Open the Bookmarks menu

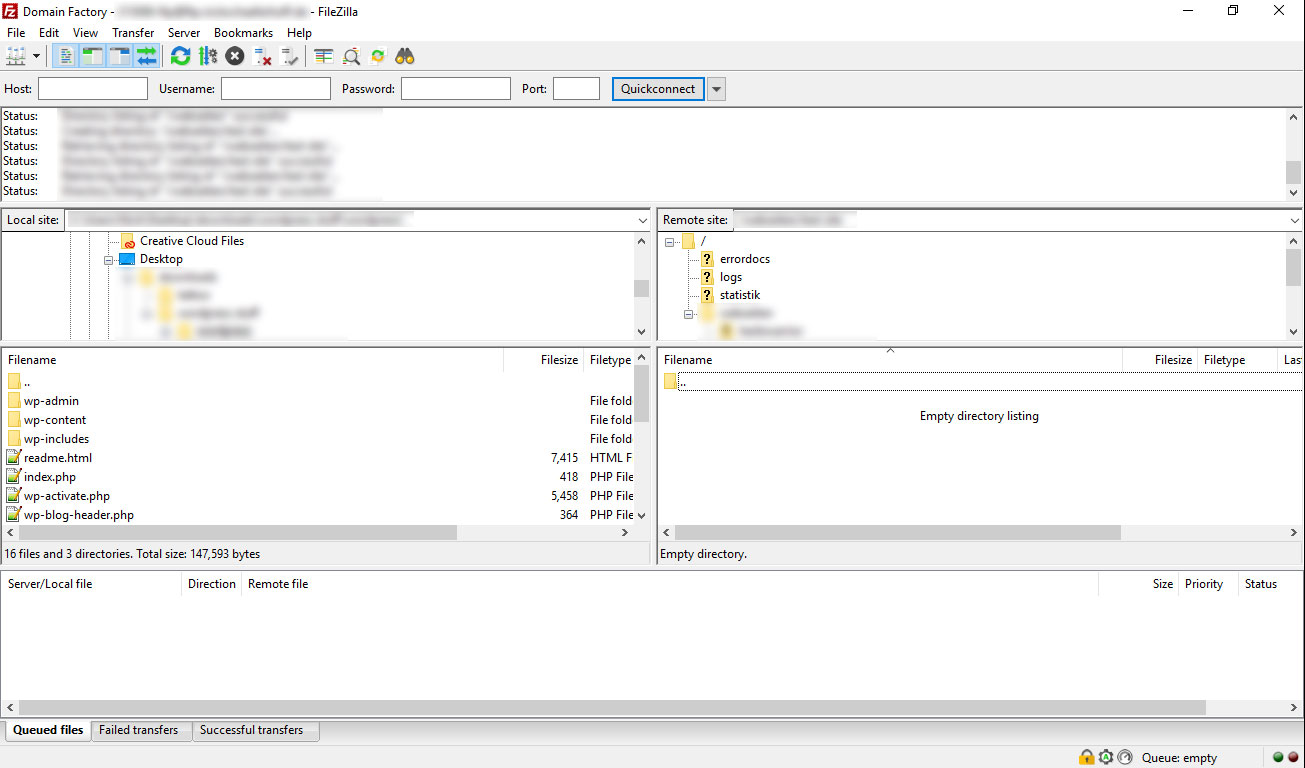(x=243, y=33)
